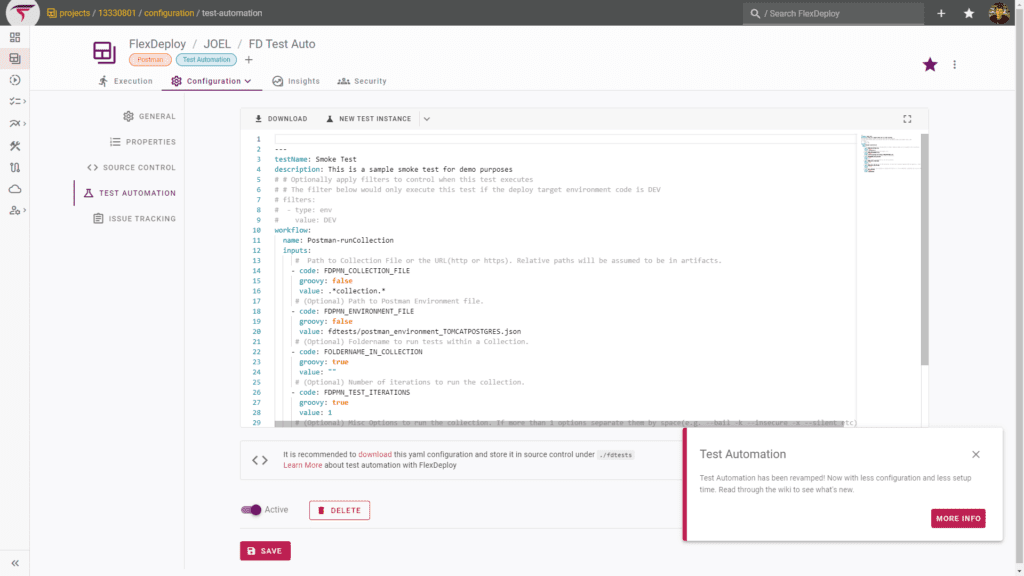
Task: Open the dashboard icon in the left sidebar
Action: click(15, 37)
